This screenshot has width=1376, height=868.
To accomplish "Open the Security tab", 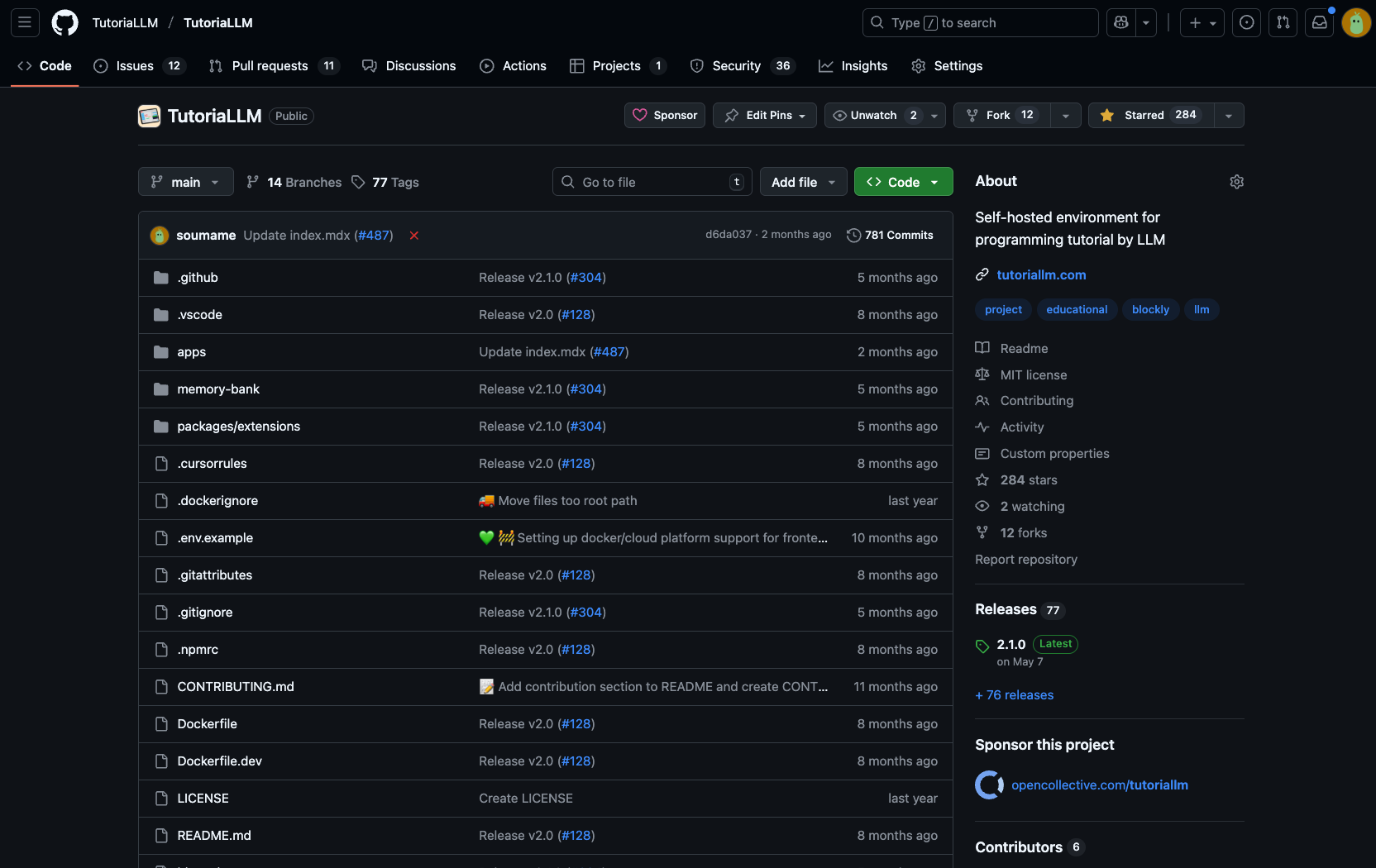I will pos(743,66).
